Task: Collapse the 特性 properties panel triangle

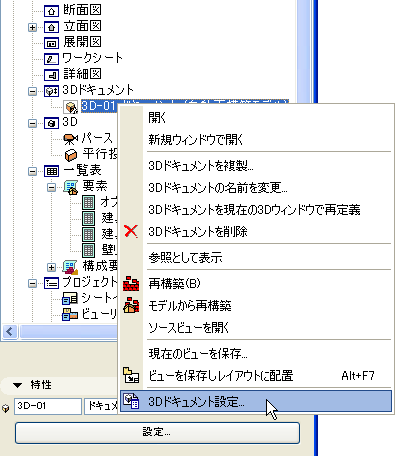Action: [18, 385]
